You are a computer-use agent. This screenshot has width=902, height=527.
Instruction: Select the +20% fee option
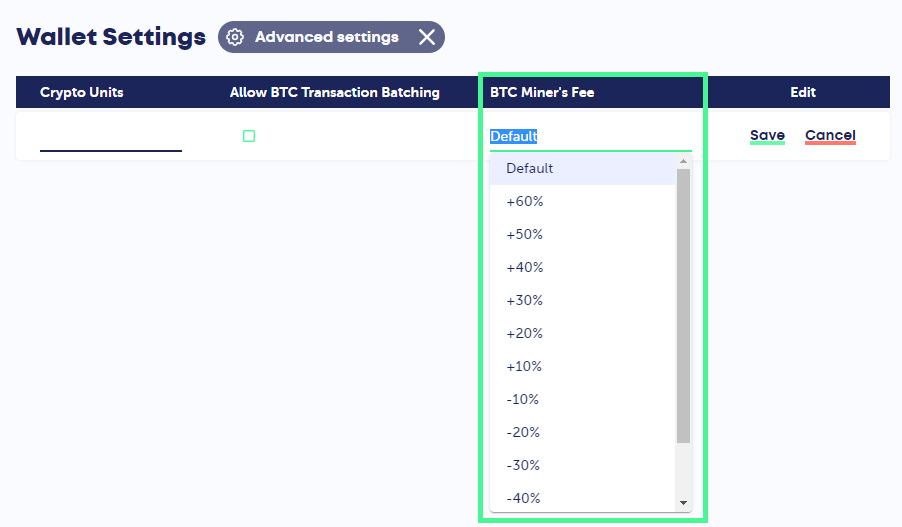pyautogui.click(x=524, y=333)
